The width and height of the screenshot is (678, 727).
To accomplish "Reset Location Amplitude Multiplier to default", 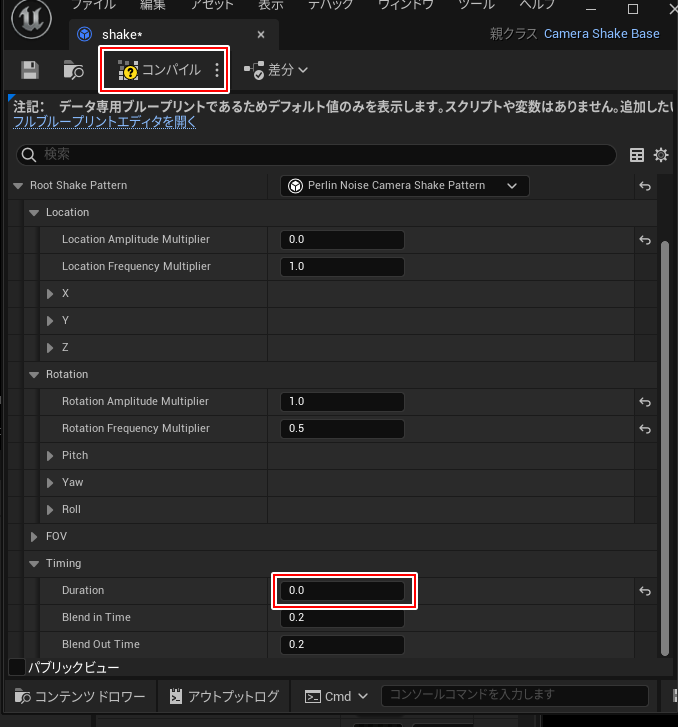I will tap(645, 240).
